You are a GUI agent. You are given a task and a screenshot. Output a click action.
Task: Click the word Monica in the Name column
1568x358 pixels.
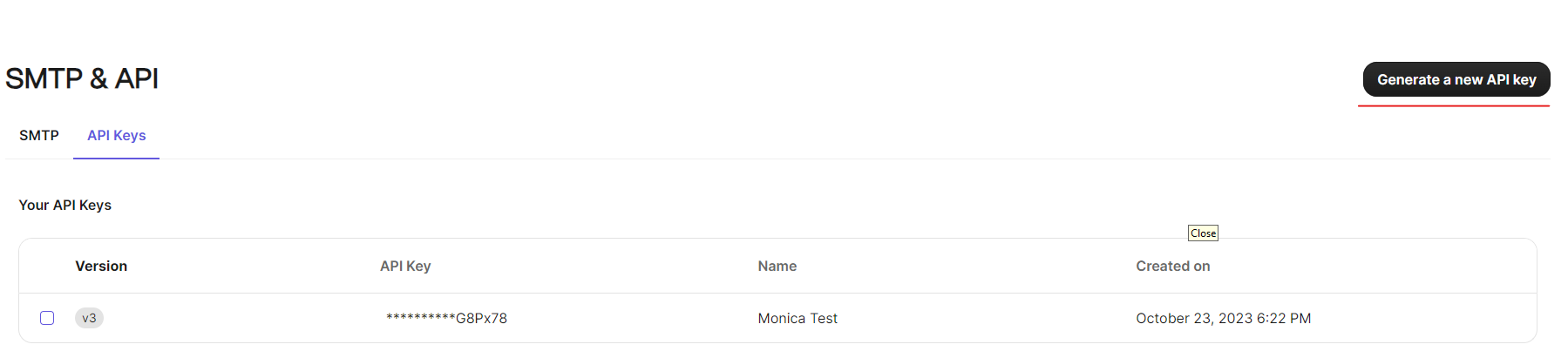coord(782,318)
